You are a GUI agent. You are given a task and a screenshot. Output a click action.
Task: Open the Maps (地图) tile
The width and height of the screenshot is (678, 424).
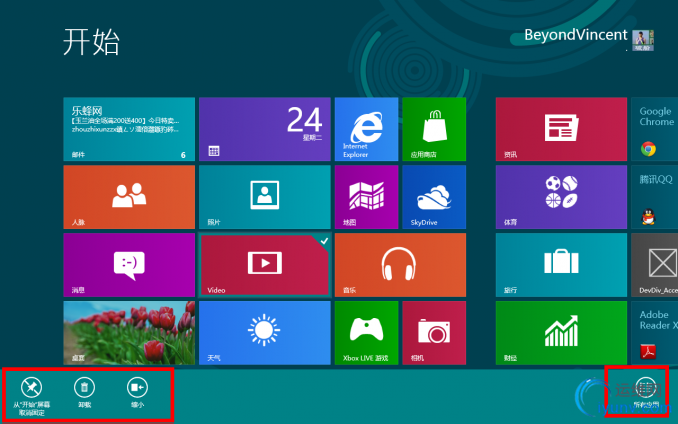[x=366, y=197]
